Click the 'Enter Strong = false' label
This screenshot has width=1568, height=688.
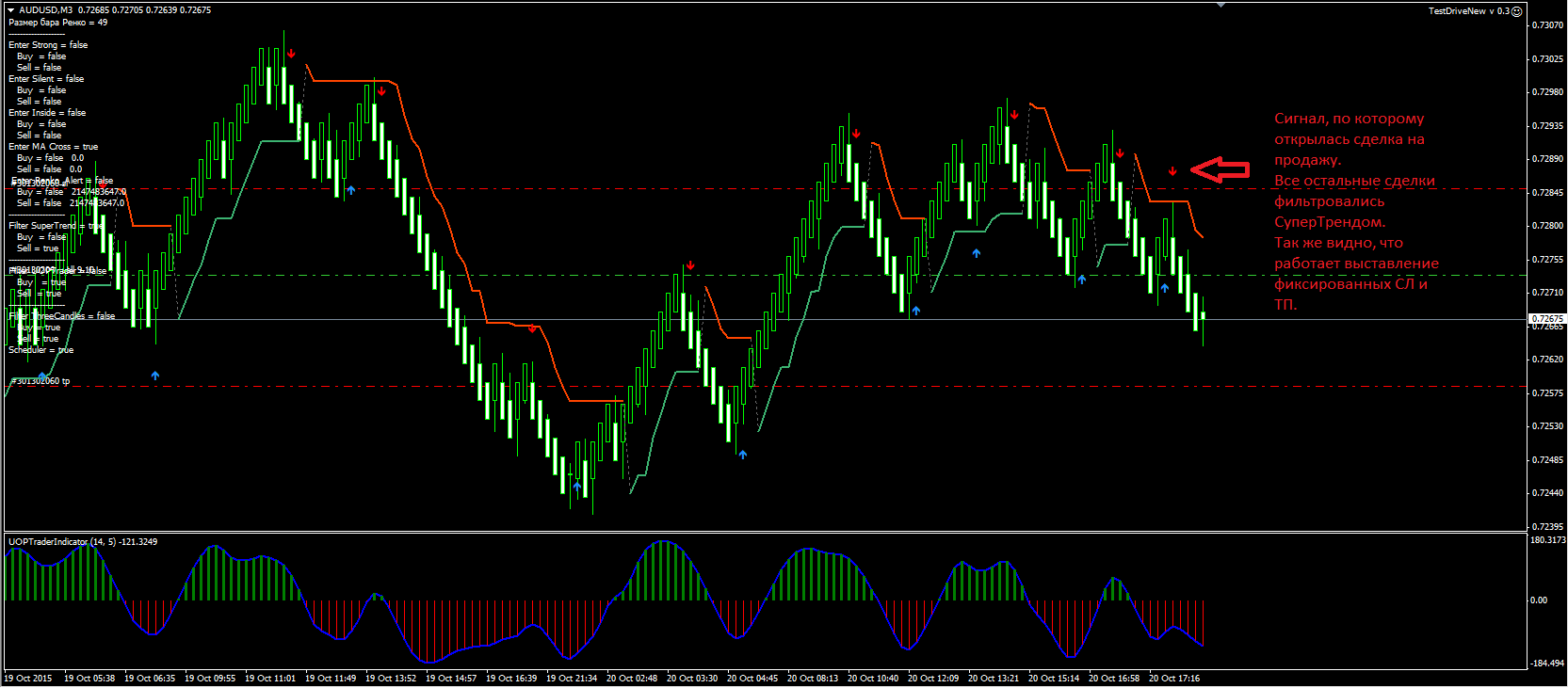pyautogui.click(x=48, y=45)
